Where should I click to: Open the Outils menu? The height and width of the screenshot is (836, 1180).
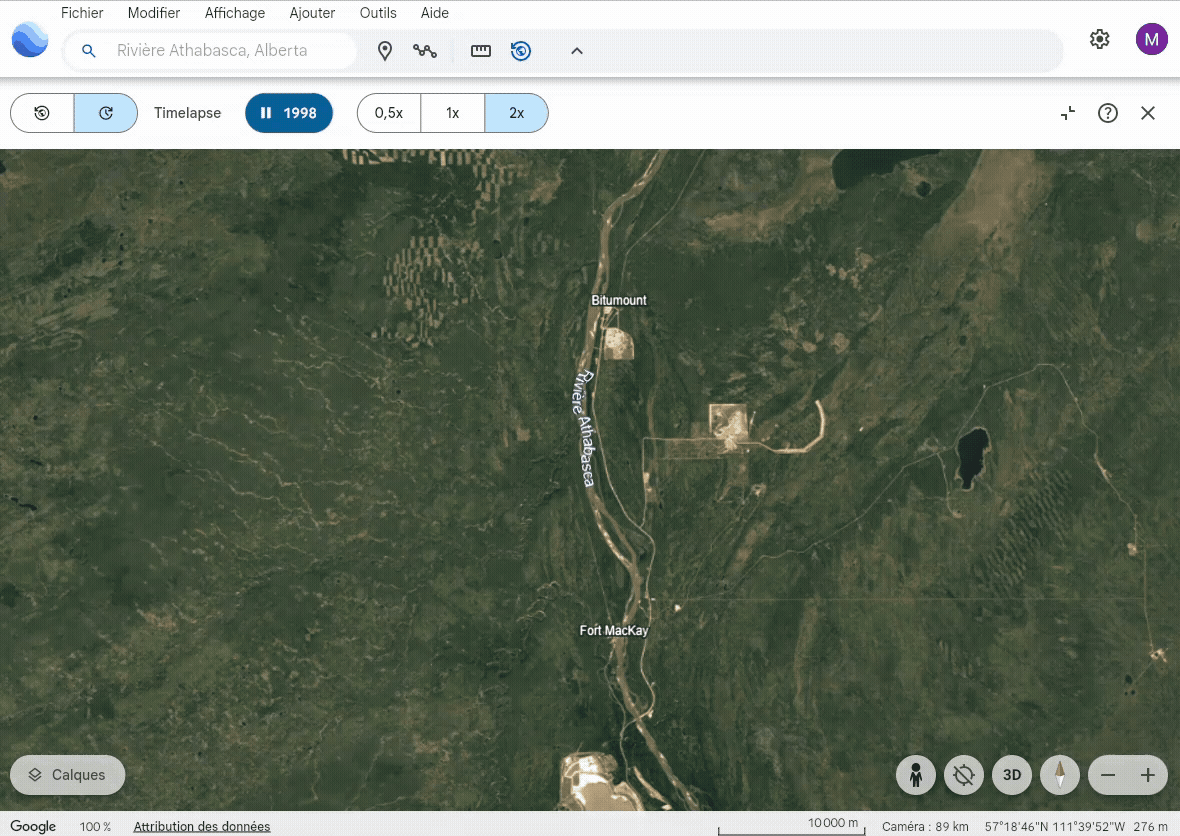click(x=378, y=13)
